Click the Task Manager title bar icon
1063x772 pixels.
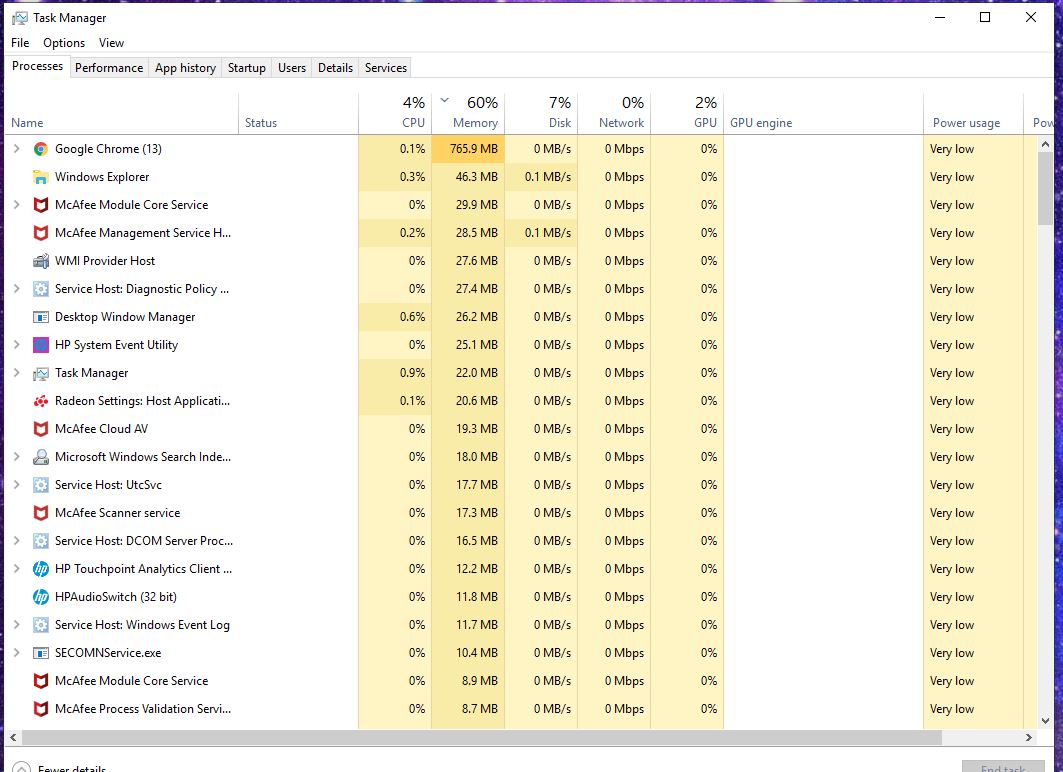click(20, 18)
